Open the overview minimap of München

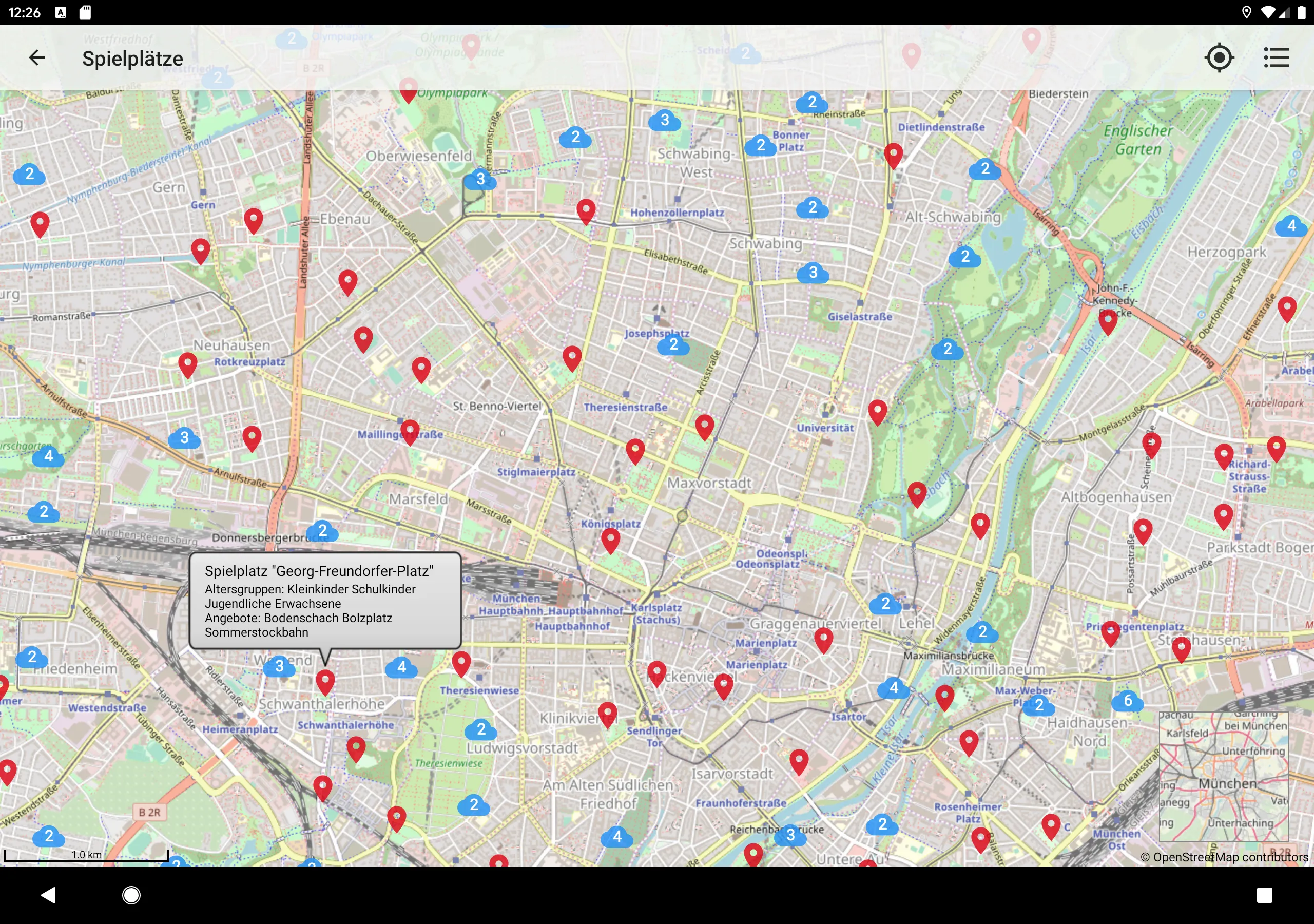[1224, 776]
